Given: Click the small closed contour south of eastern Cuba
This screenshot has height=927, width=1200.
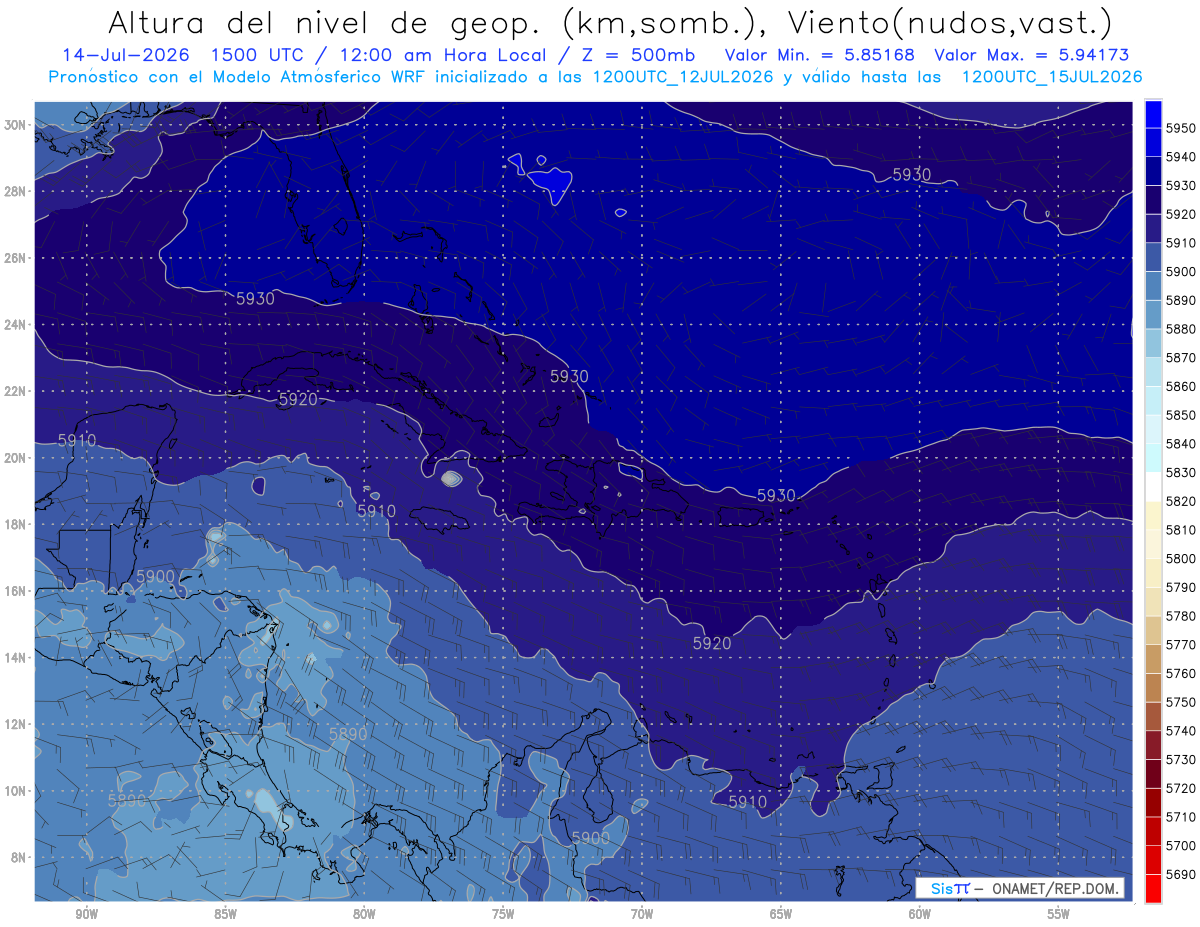Looking at the screenshot, I should click(x=451, y=479).
